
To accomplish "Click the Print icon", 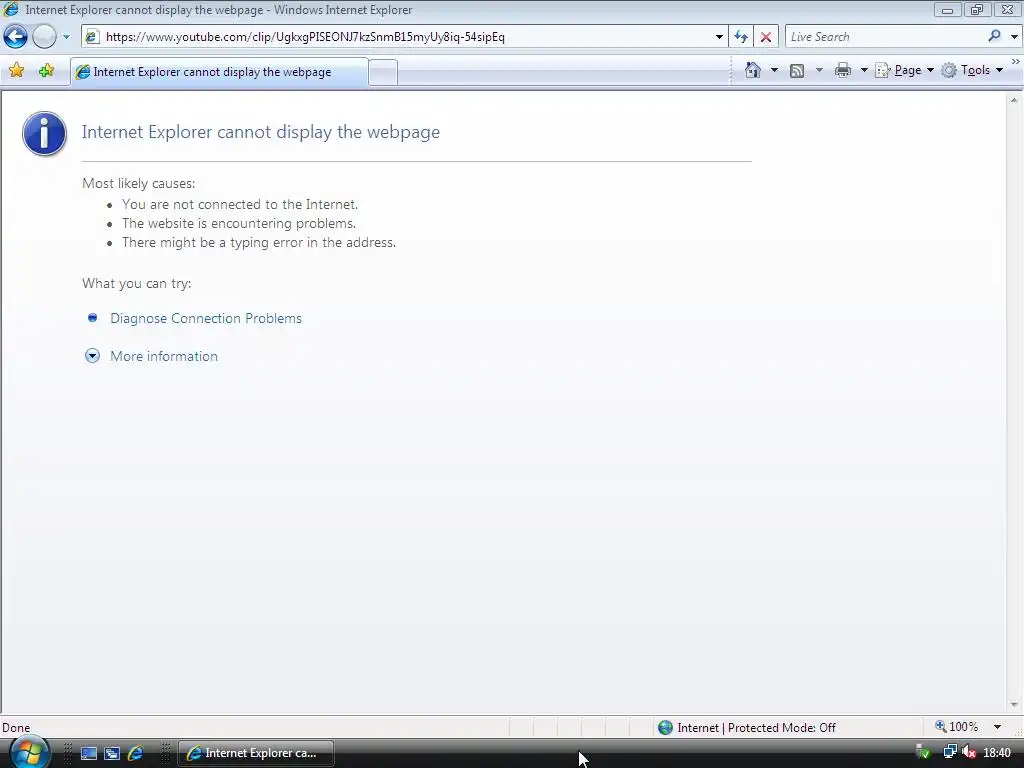I will tap(842, 70).
